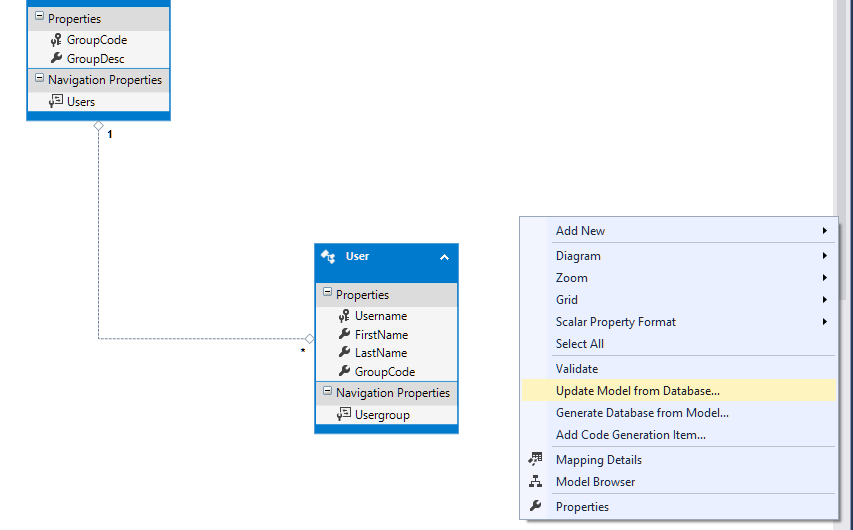
Task: Click the key icon next to Username
Action: point(344,316)
